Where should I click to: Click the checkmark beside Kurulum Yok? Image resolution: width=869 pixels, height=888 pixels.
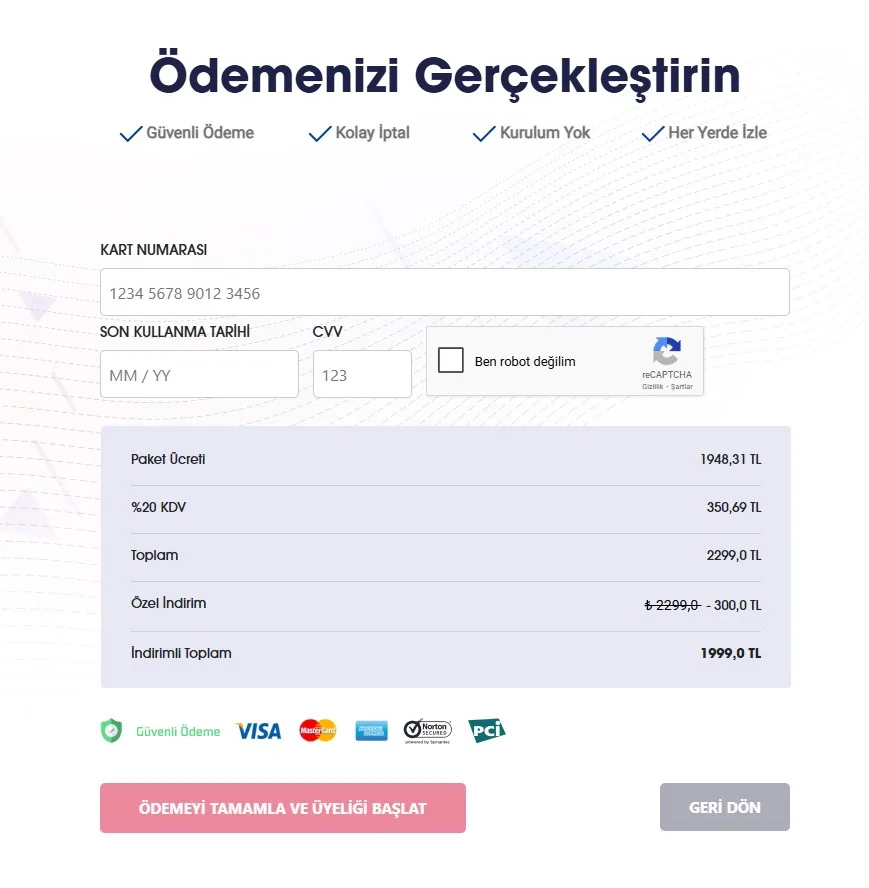click(484, 134)
